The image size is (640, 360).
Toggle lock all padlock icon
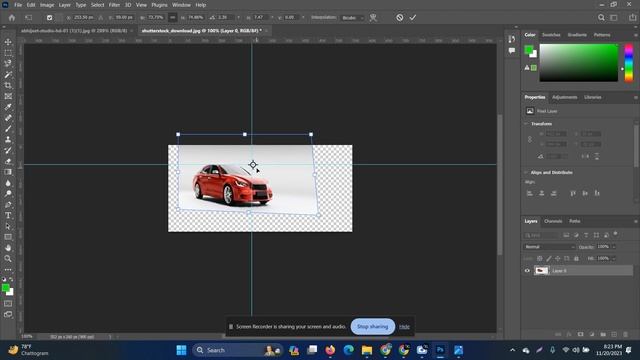(576, 258)
